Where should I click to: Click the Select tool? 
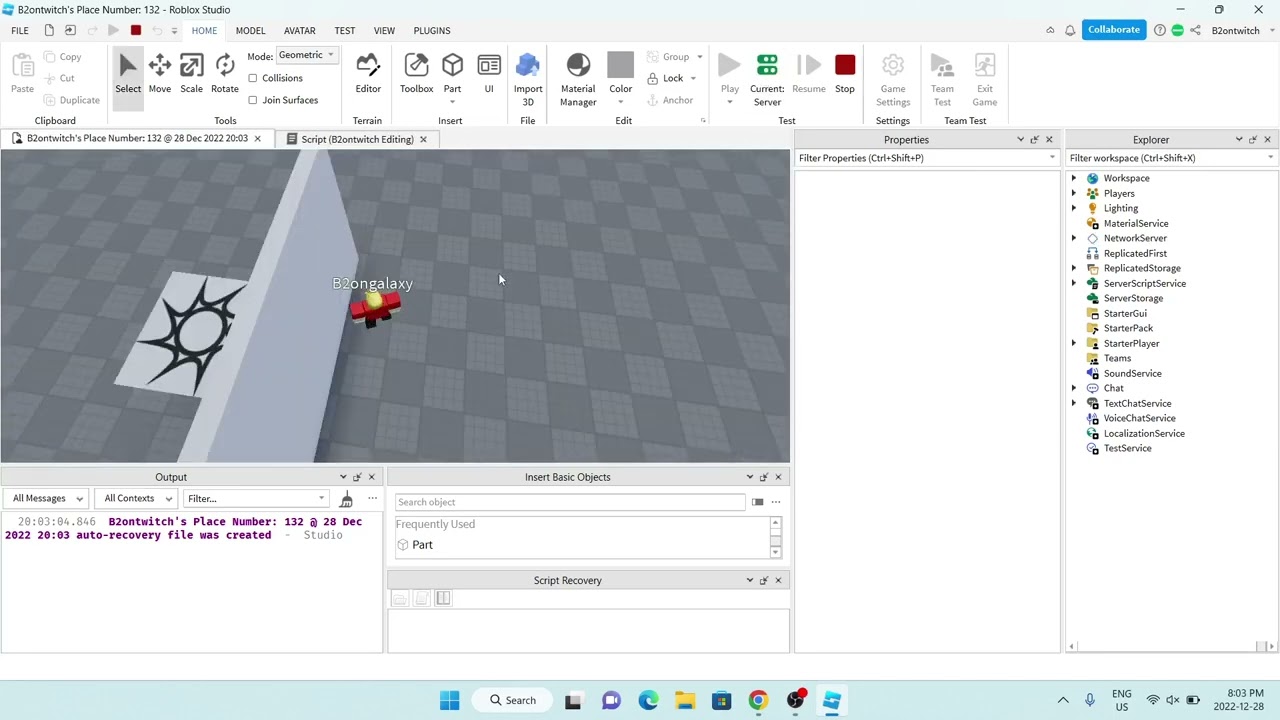coord(128,75)
